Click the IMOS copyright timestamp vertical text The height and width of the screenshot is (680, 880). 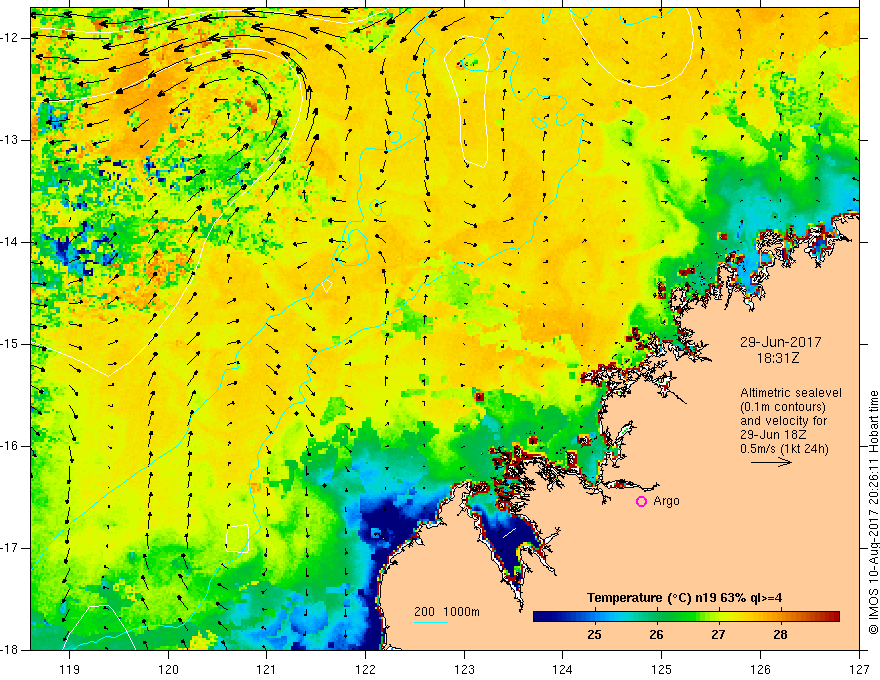(x=873, y=512)
